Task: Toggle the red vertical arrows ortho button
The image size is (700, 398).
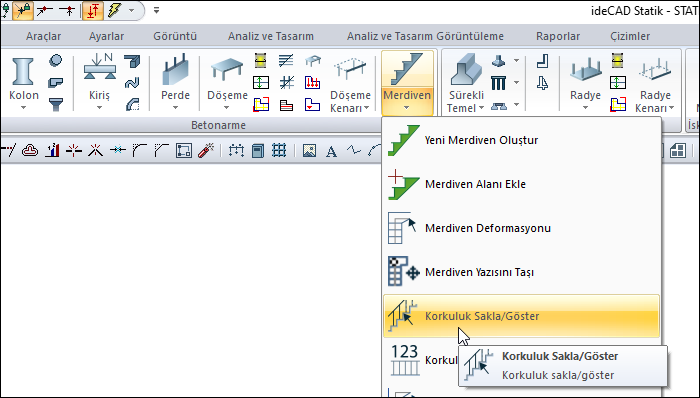Action: pyautogui.click(x=92, y=10)
